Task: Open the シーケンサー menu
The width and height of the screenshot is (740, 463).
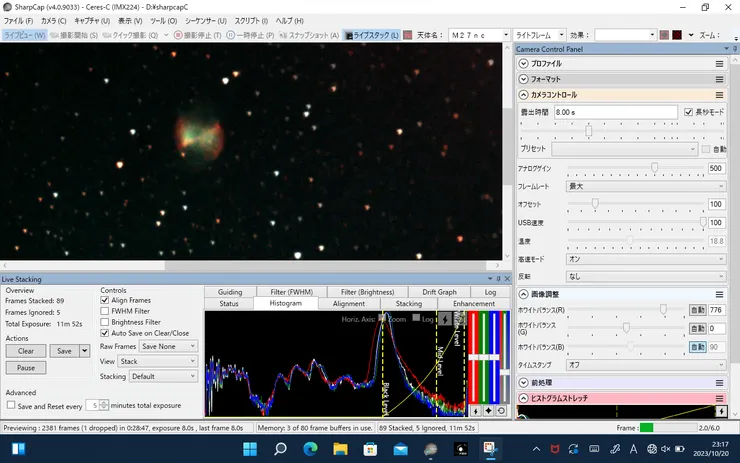Action: pos(206,20)
